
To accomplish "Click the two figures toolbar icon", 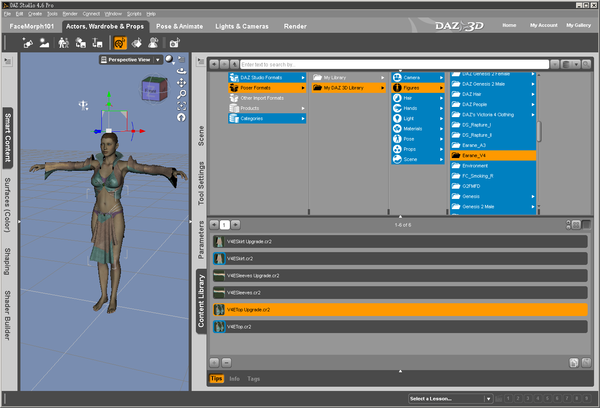I will click(x=64, y=43).
